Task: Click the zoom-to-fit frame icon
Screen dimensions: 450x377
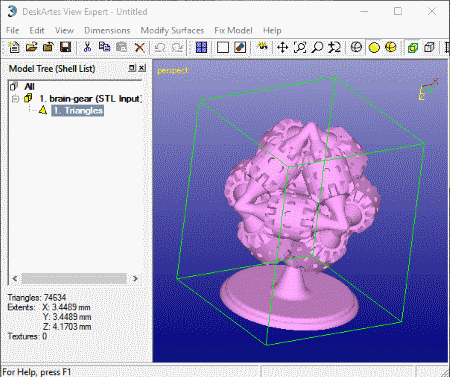Action: coord(300,47)
